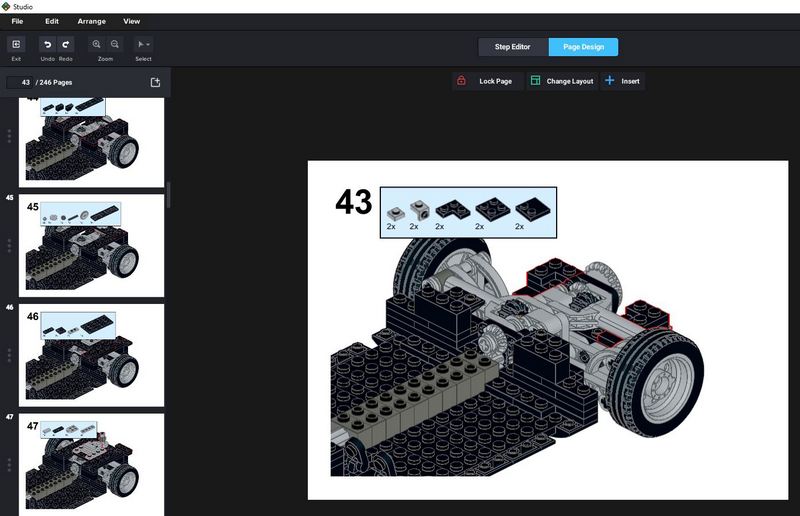This screenshot has width=800, height=516.
Task: Open the Edit menu
Action: click(52, 21)
